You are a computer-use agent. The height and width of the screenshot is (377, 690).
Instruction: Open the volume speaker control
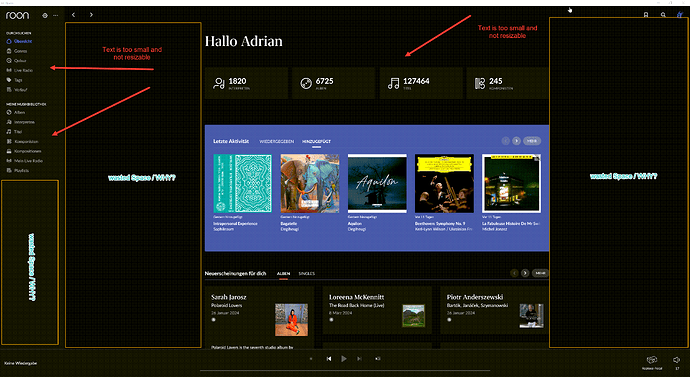676,360
